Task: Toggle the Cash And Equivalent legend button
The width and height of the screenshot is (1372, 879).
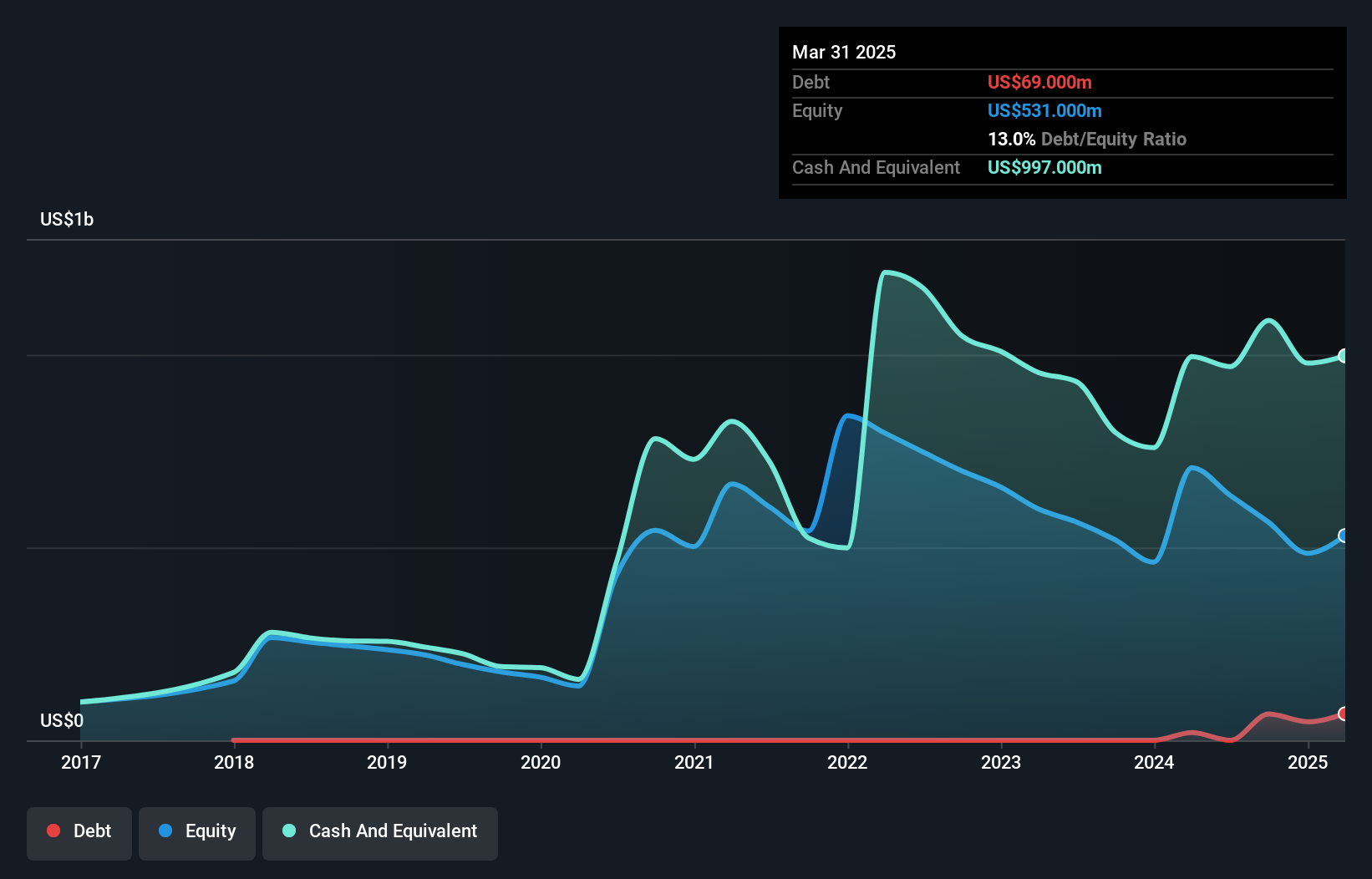Action: 380,833
